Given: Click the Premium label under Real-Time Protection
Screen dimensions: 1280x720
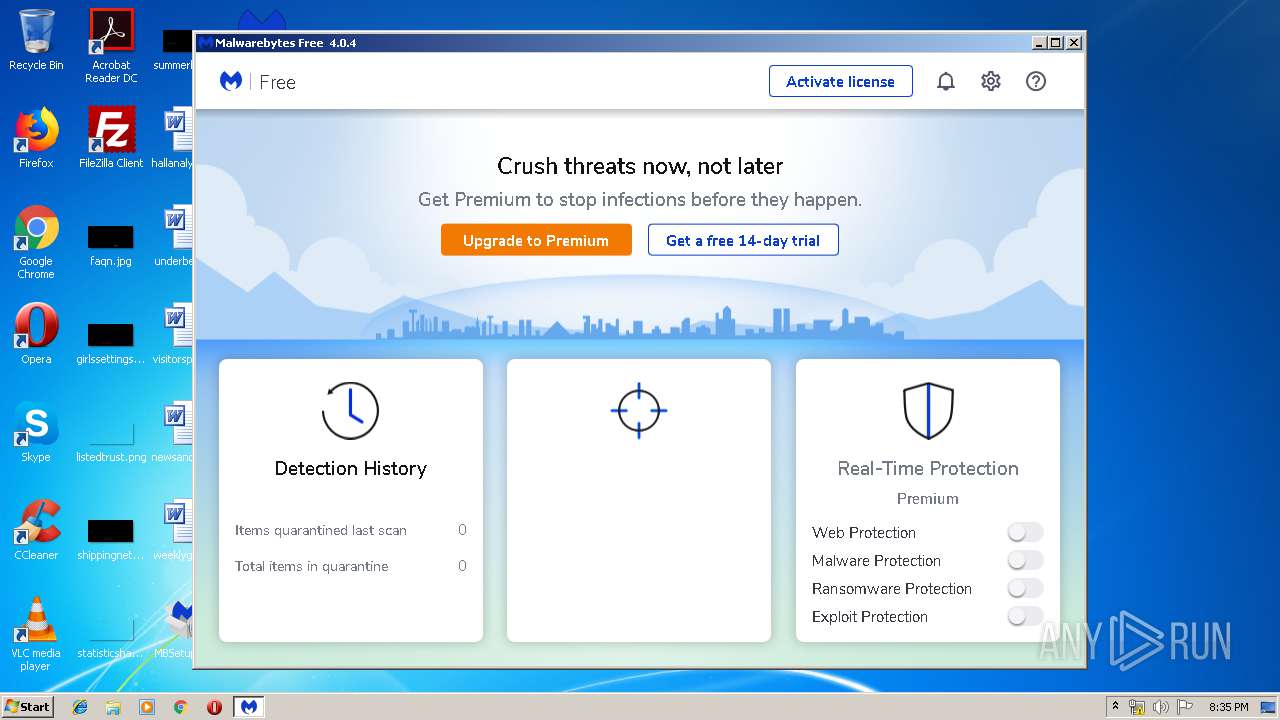Looking at the screenshot, I should (x=928, y=498).
